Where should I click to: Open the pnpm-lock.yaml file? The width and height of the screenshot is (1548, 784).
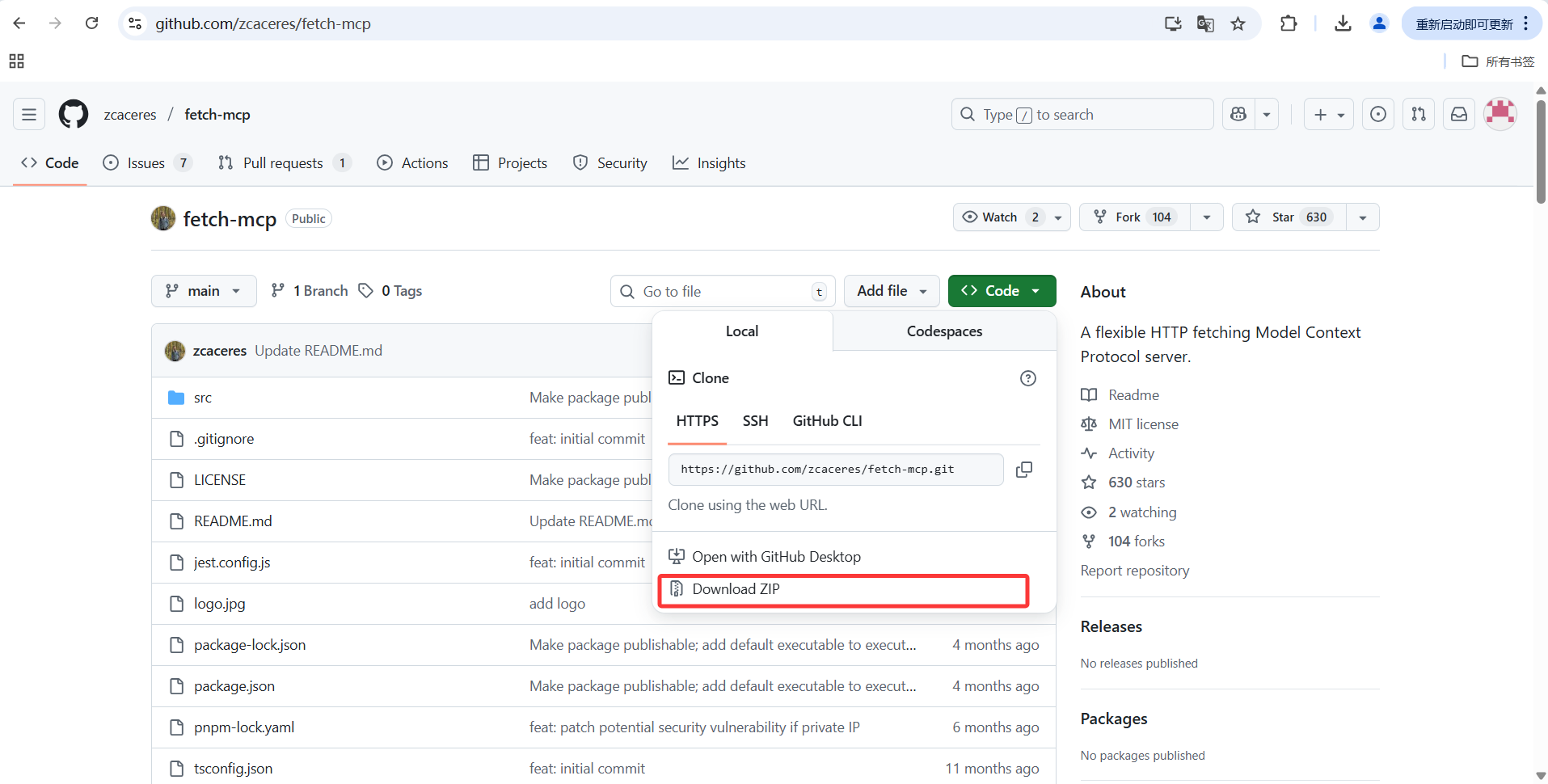point(244,727)
